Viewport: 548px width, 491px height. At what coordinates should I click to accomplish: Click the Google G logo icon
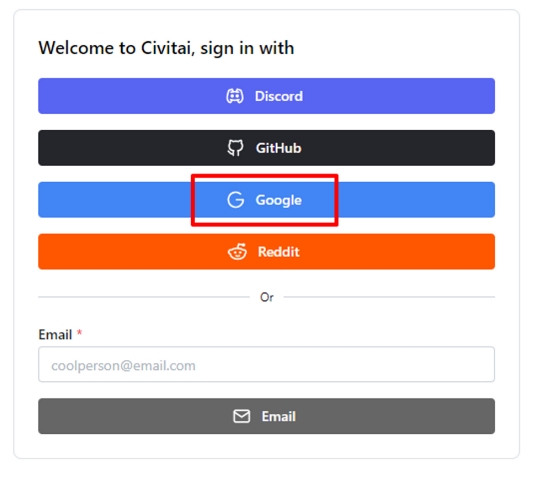click(x=236, y=200)
